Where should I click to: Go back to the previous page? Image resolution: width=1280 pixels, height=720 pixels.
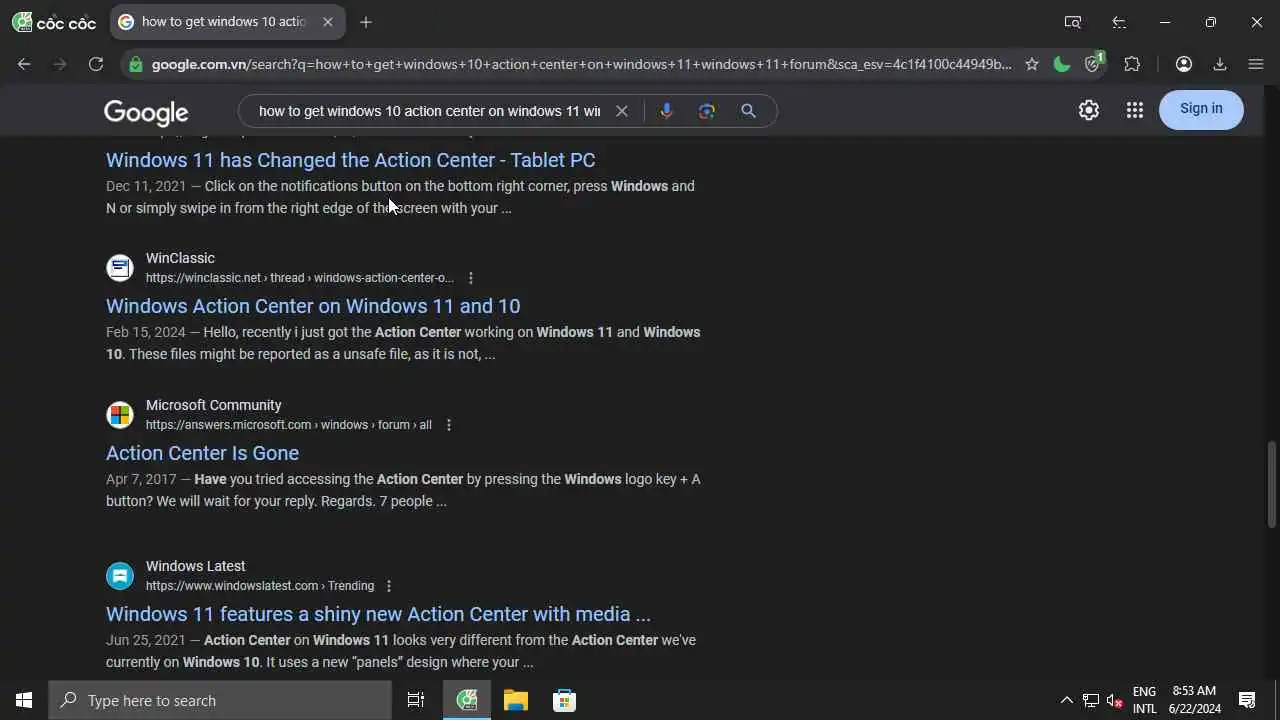[x=24, y=64]
